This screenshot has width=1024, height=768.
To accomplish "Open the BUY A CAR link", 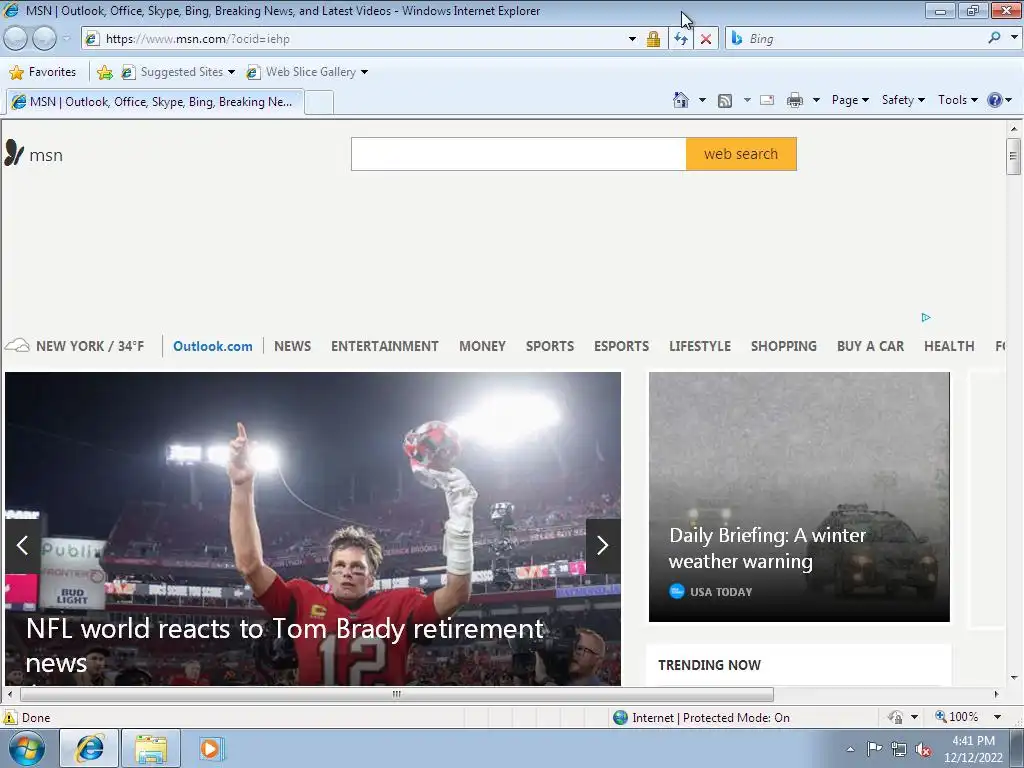I will tap(871, 346).
